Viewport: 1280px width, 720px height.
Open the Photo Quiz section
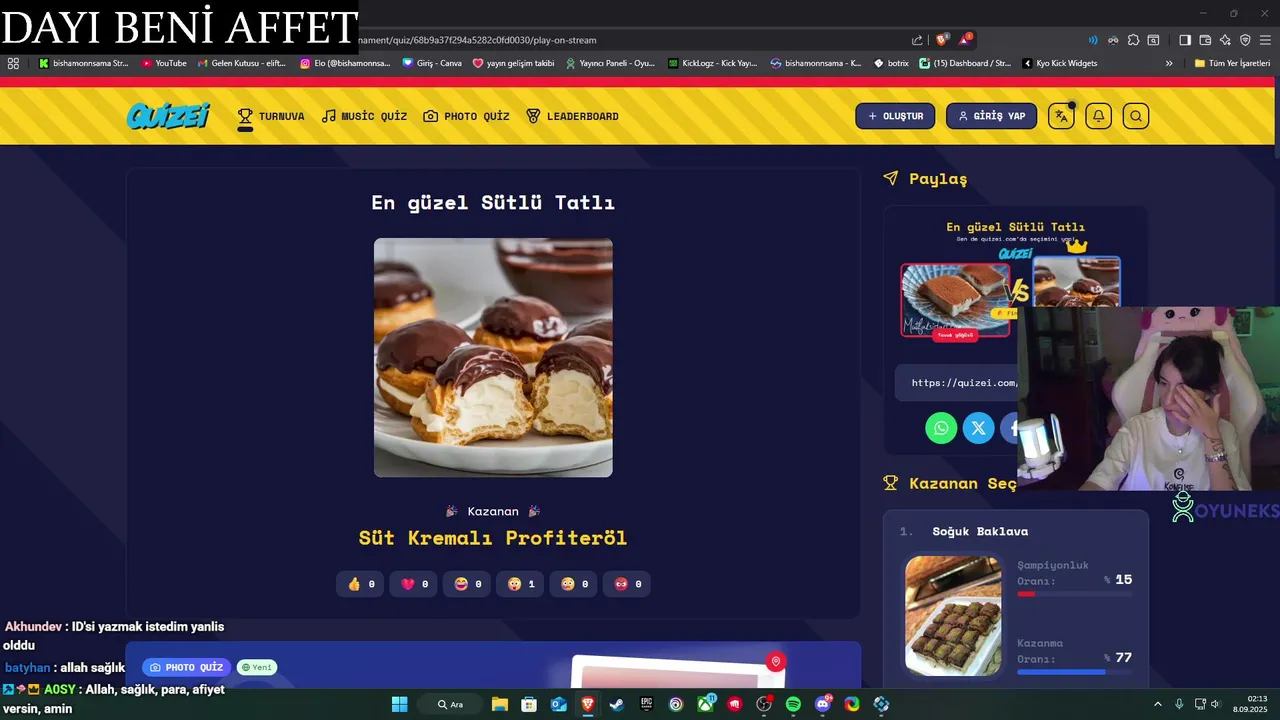click(466, 116)
